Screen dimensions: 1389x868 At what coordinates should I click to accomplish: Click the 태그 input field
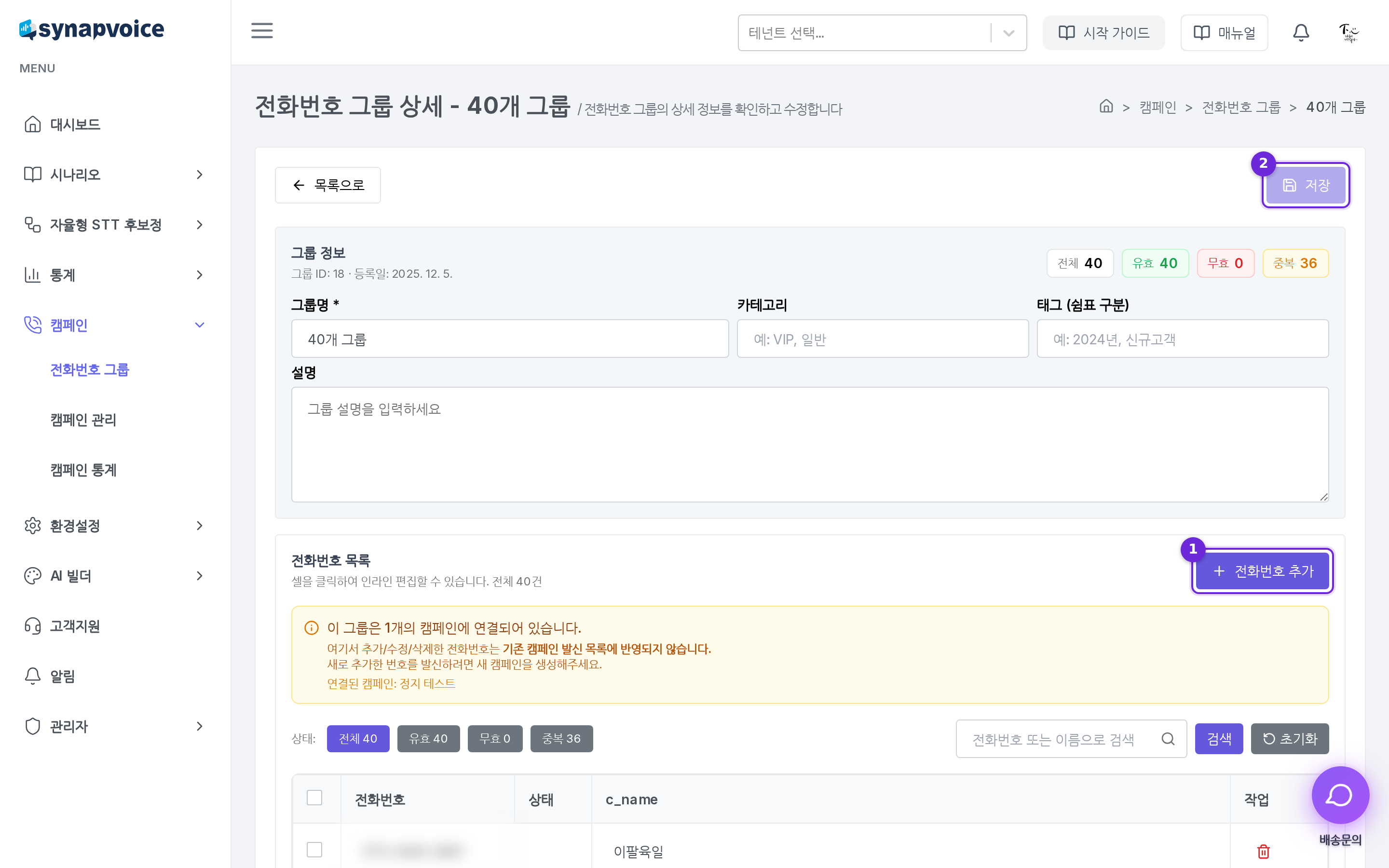coord(1183,339)
